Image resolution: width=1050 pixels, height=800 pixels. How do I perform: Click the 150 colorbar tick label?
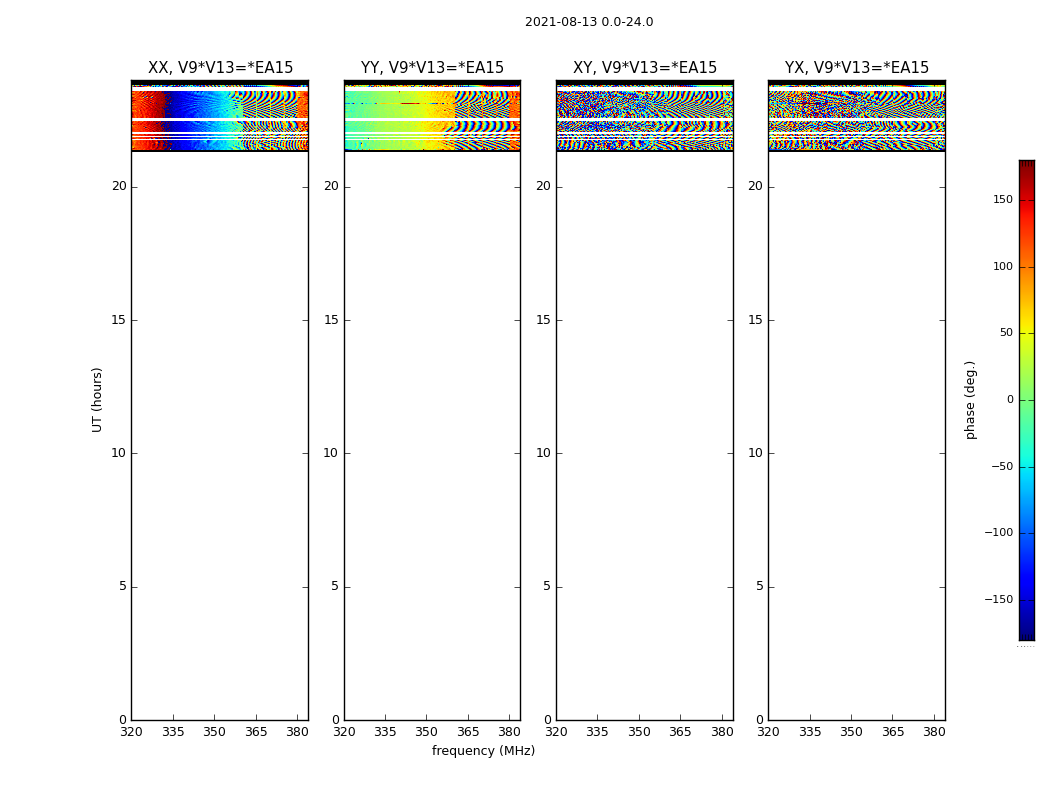tap(1002, 199)
